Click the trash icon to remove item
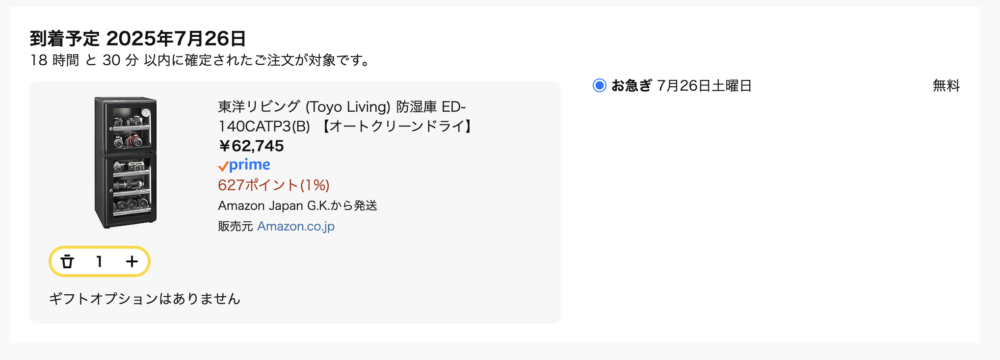Viewport: 1000px width, 360px height. 67,261
